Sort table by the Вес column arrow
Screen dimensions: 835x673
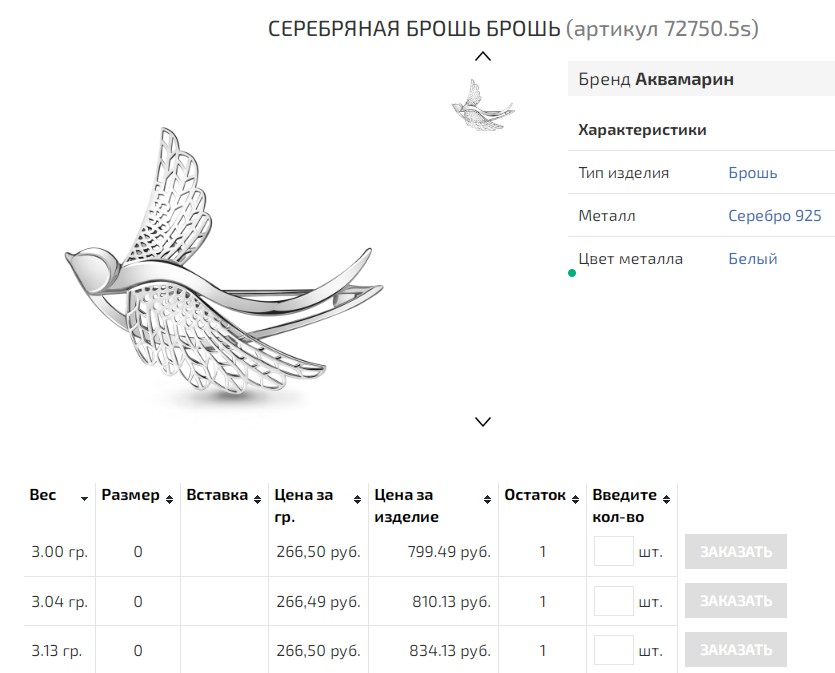[85, 498]
